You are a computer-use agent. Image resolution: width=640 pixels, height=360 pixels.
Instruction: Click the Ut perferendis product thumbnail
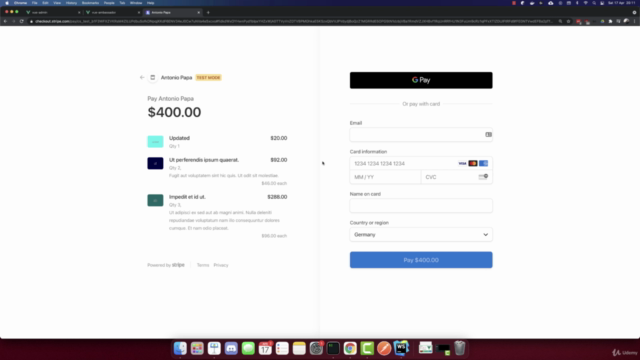point(155,163)
